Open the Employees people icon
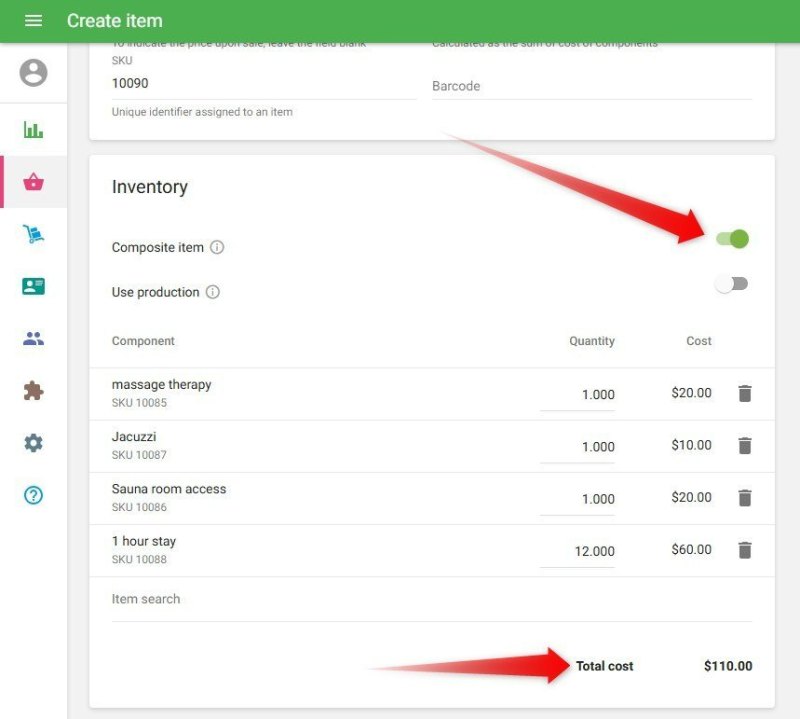 coord(33,338)
